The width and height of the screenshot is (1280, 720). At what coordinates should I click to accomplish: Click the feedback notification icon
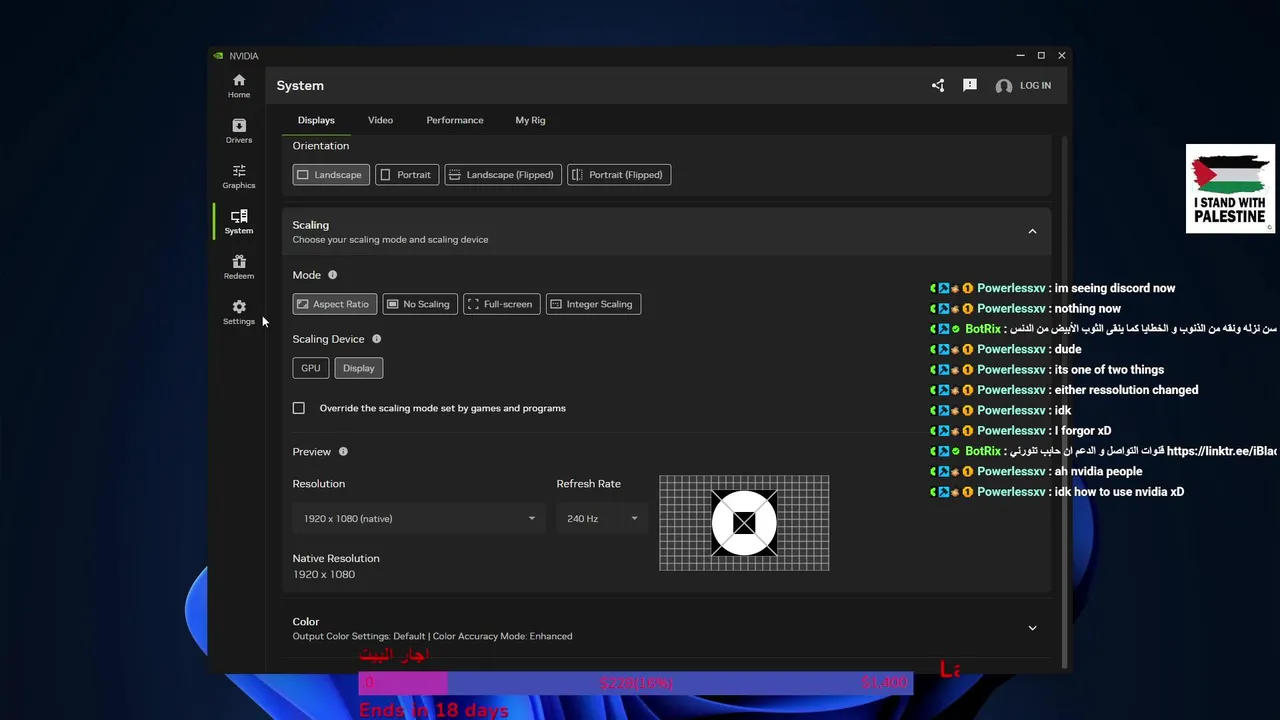[970, 86]
